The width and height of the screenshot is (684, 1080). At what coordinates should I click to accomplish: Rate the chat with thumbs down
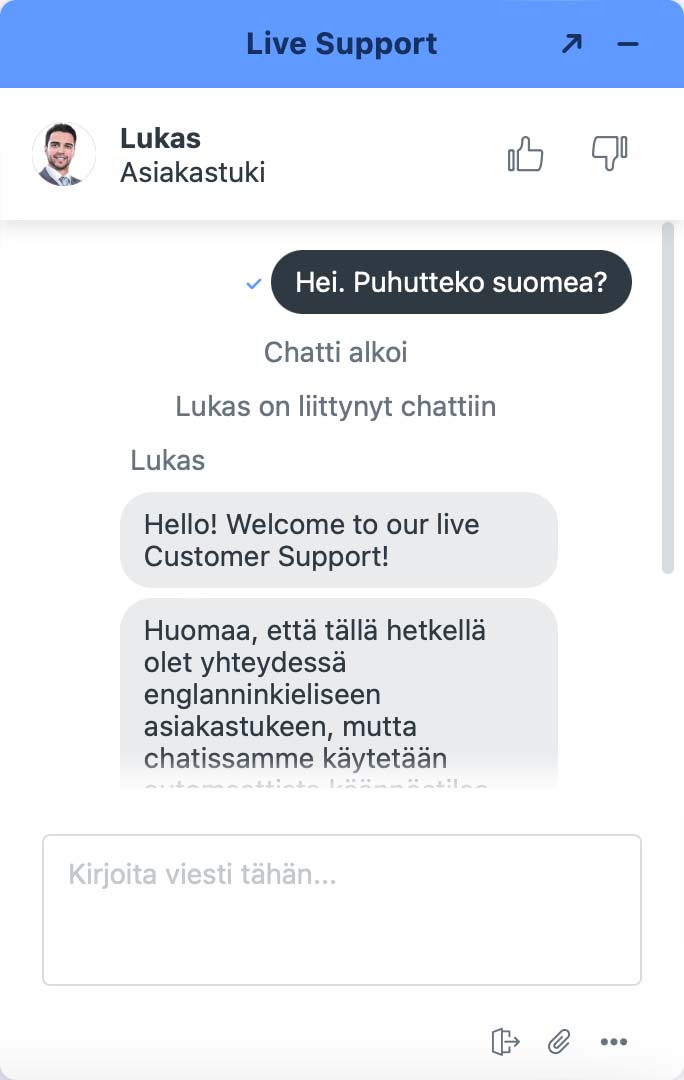[609, 154]
